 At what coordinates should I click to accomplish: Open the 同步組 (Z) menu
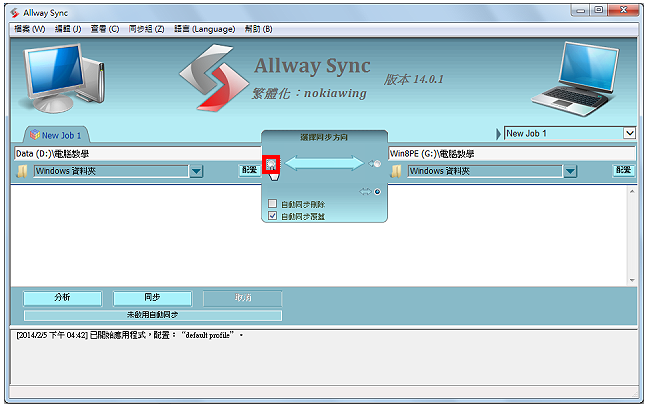146,29
